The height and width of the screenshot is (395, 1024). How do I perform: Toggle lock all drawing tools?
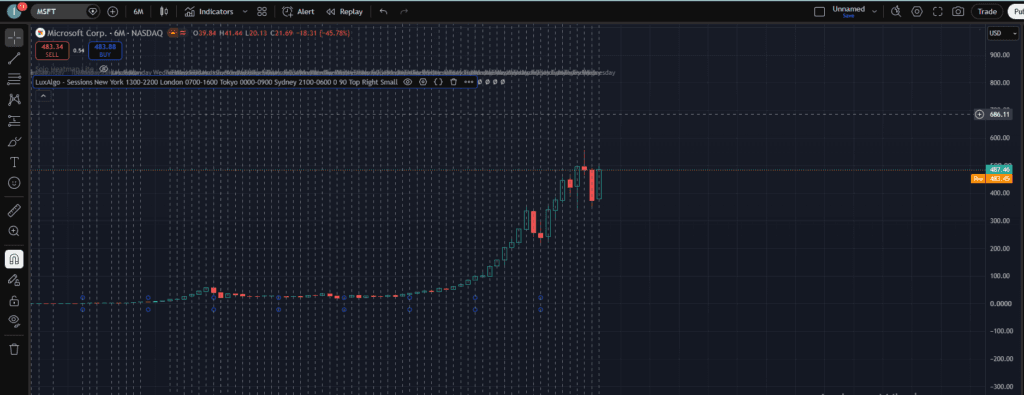(14, 301)
